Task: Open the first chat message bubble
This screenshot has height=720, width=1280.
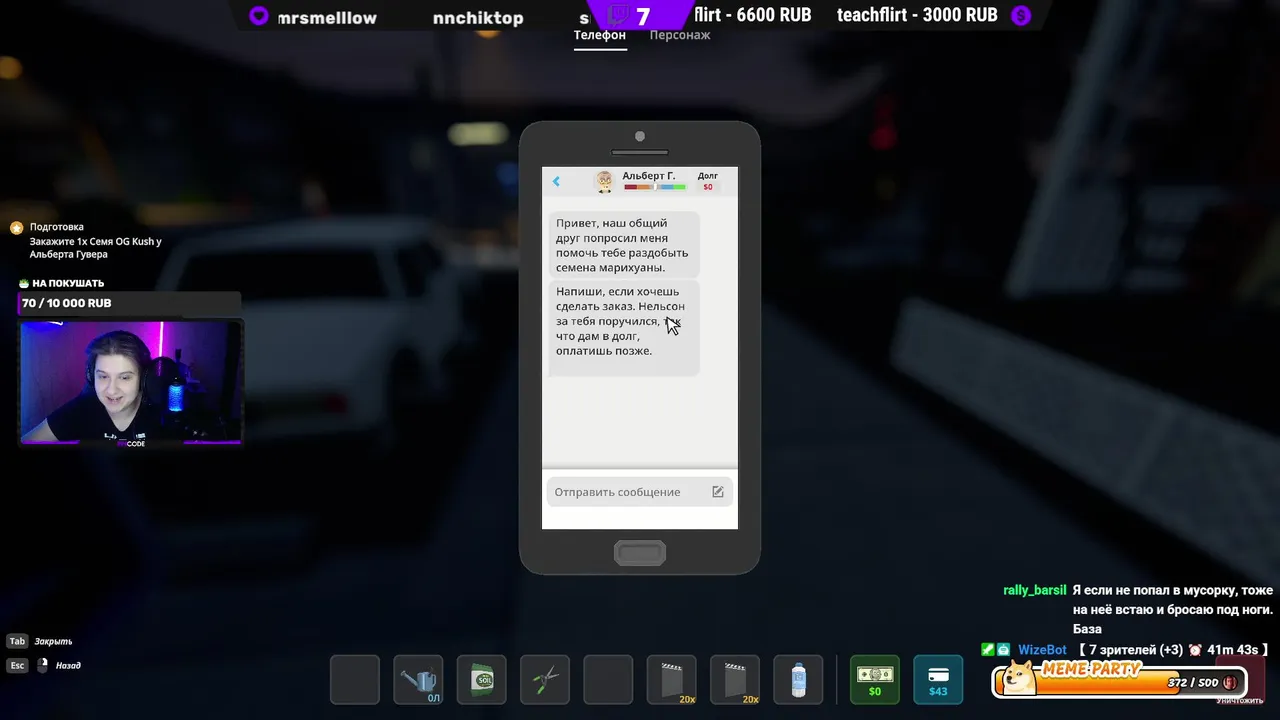Action: coord(623,245)
